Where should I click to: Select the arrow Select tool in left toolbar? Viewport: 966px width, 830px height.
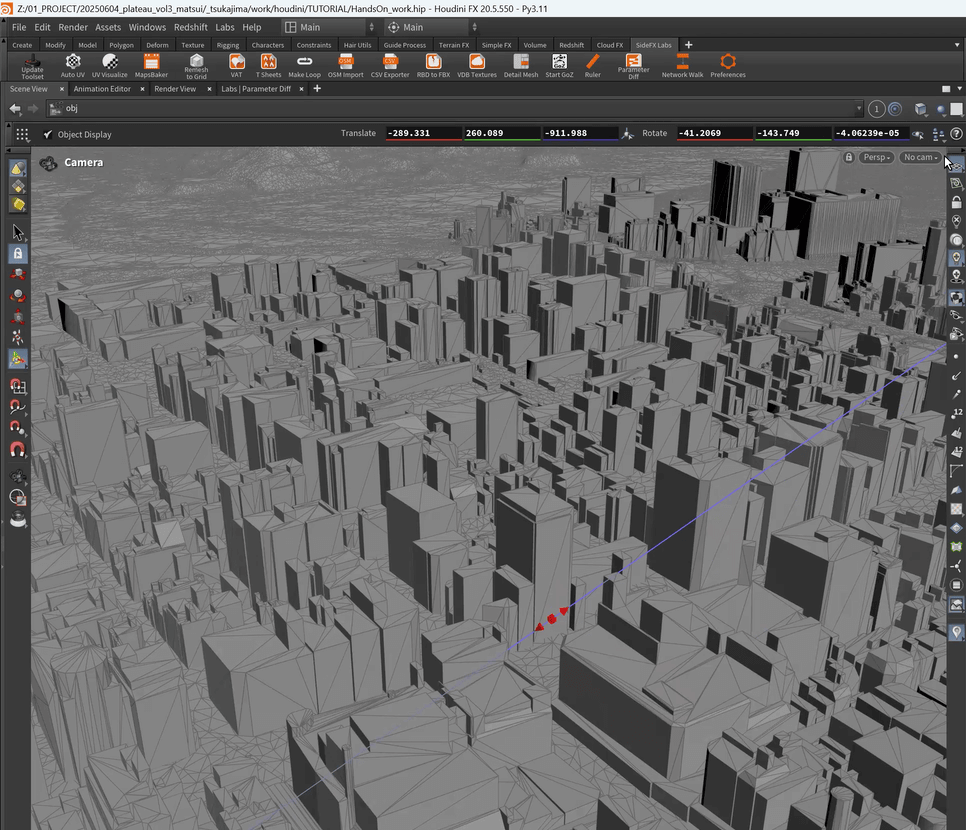[x=18, y=232]
